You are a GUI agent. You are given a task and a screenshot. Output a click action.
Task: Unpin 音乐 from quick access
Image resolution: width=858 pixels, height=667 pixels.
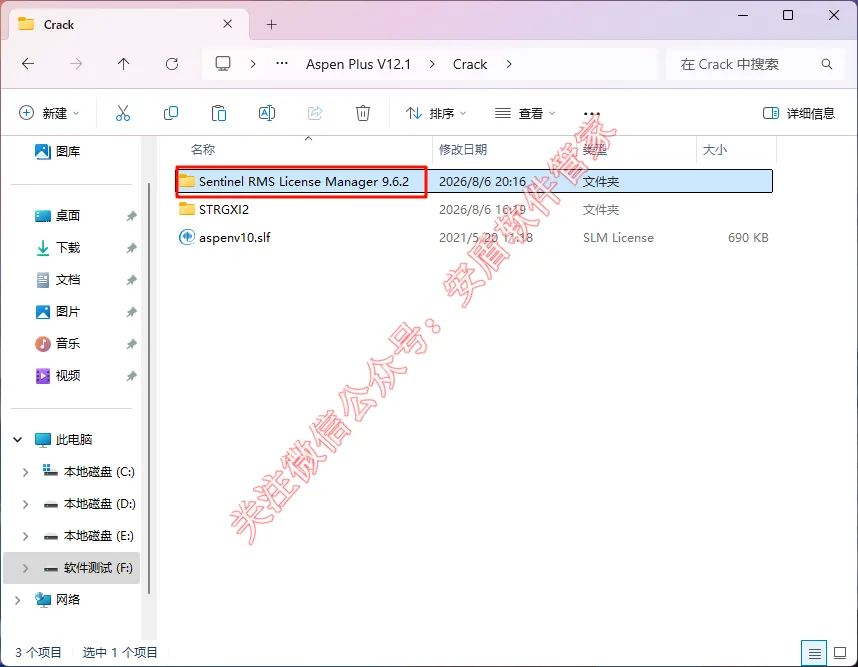point(131,344)
